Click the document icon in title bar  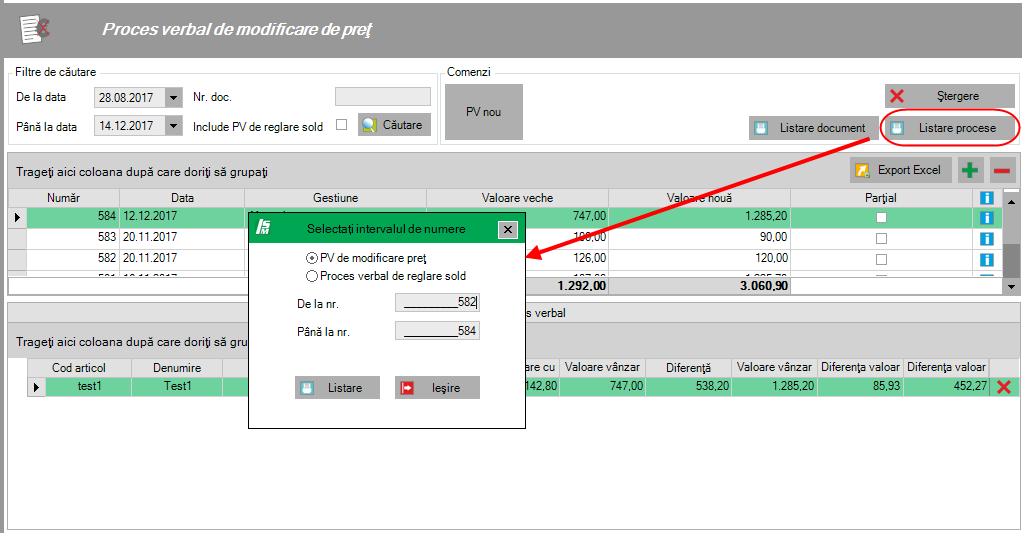tap(35, 29)
